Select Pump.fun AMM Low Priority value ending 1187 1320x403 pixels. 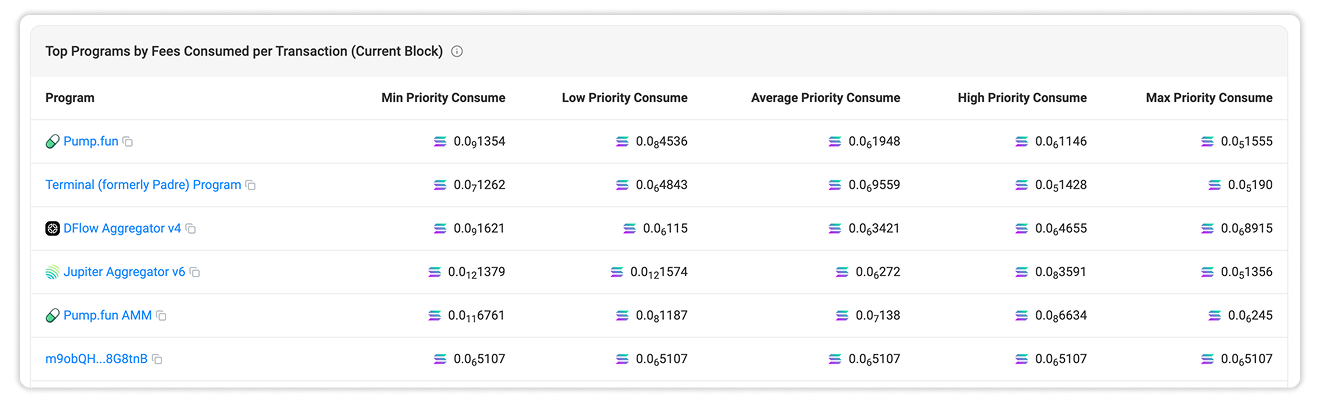click(662, 316)
